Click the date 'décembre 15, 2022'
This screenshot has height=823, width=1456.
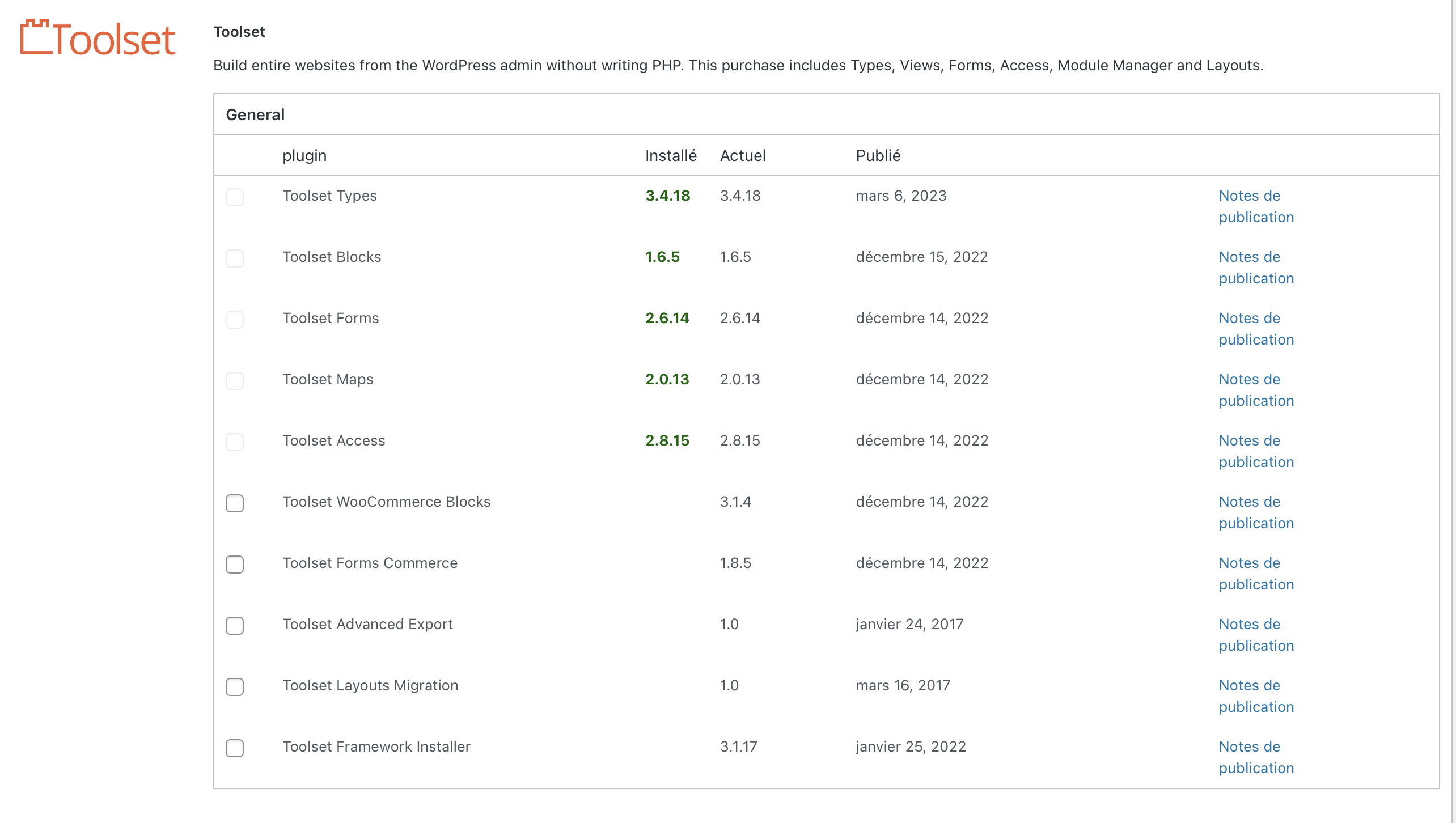coord(922,257)
